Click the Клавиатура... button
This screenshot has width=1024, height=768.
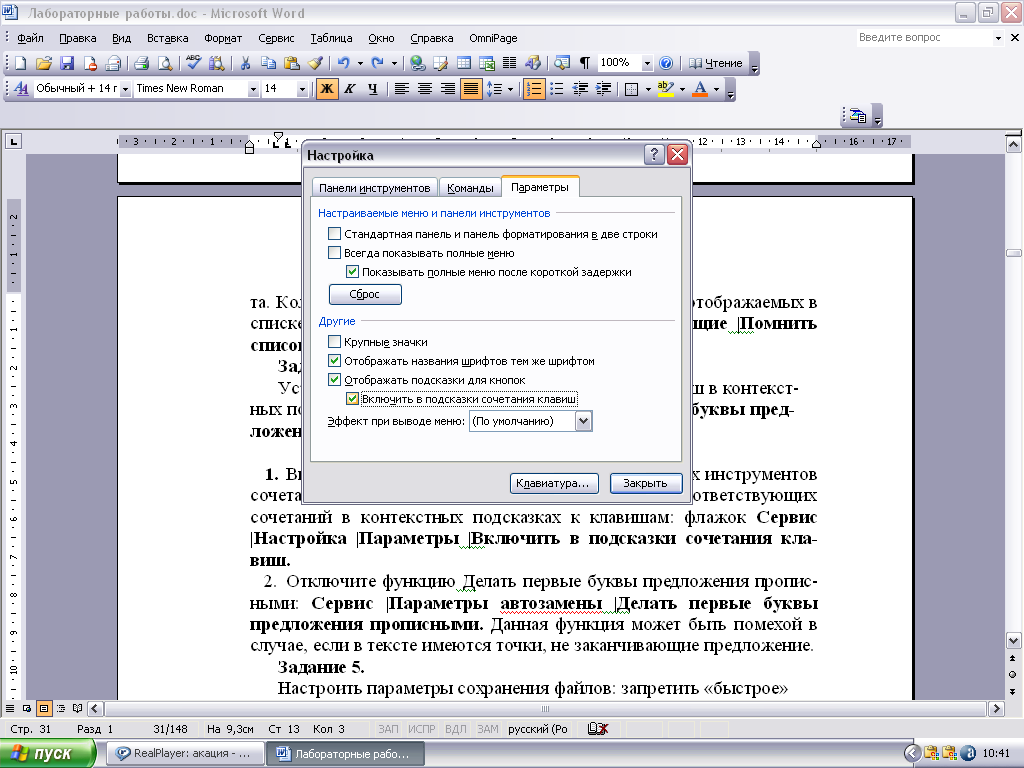[554, 483]
